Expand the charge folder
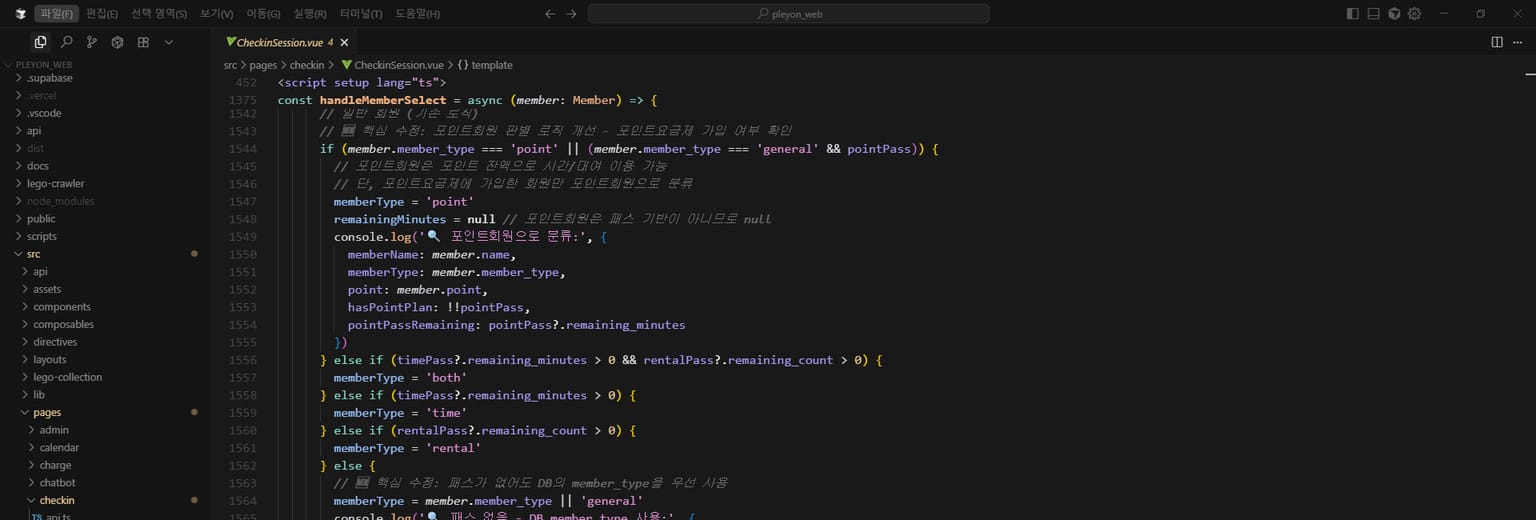The width and height of the screenshot is (1536, 520). tap(105, 465)
